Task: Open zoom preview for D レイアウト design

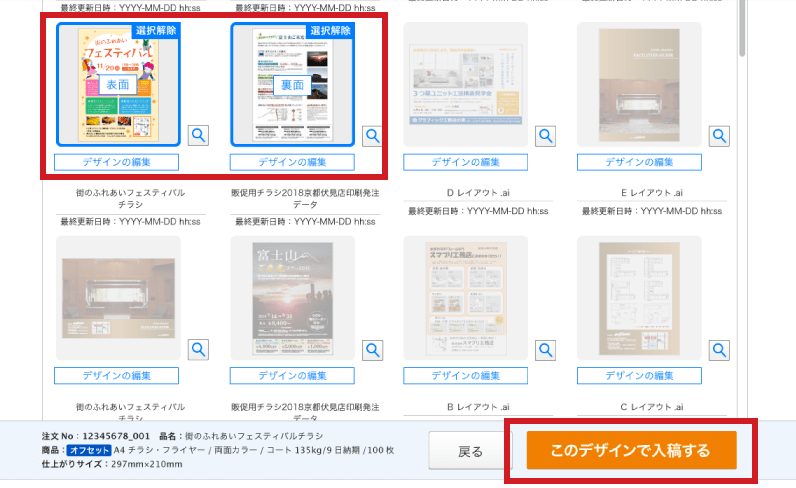Action: coord(546,135)
